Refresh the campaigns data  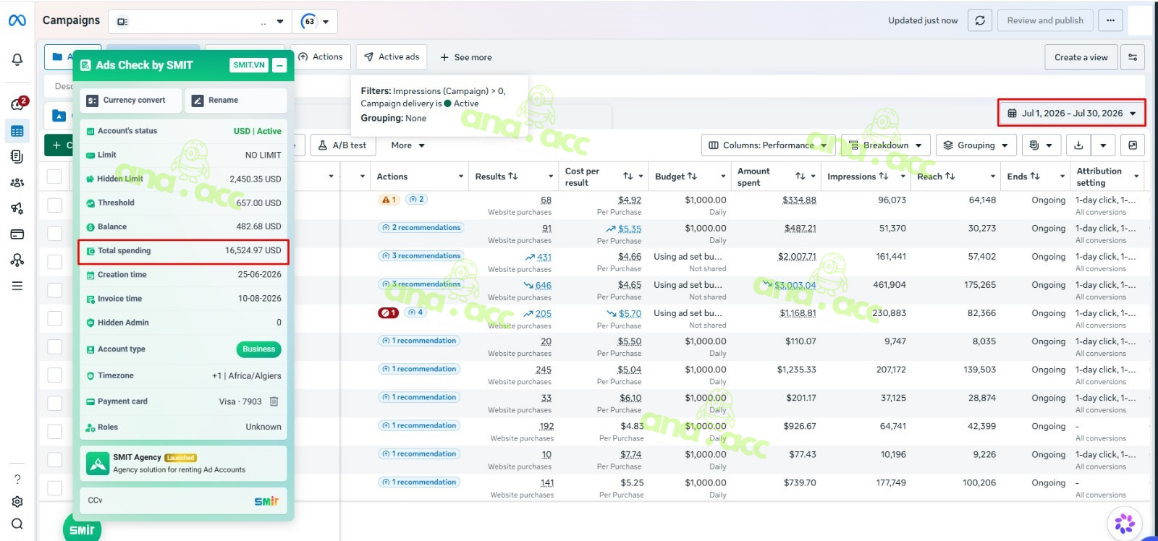[x=979, y=21]
